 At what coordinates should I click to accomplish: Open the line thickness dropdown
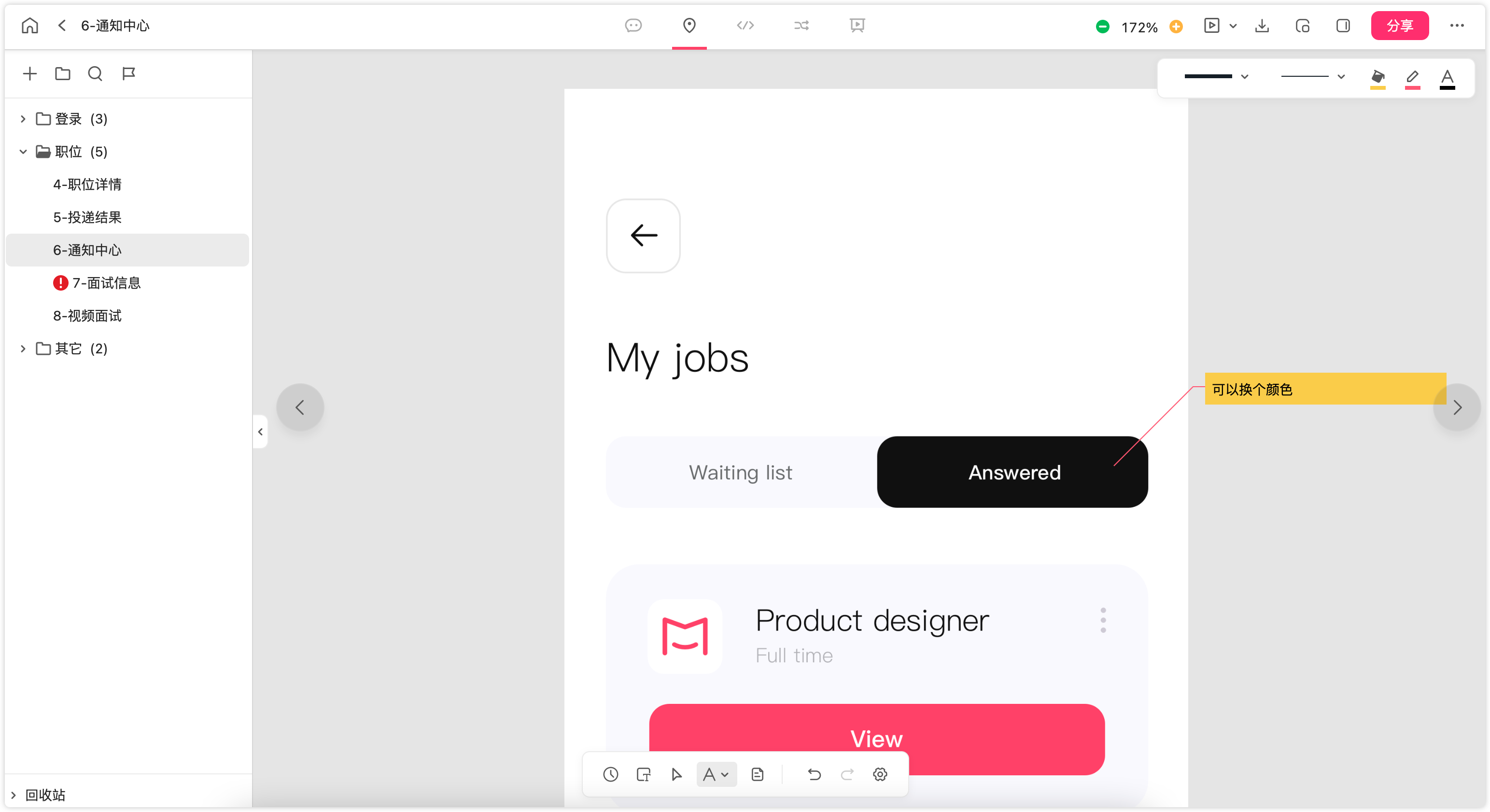(x=1216, y=76)
